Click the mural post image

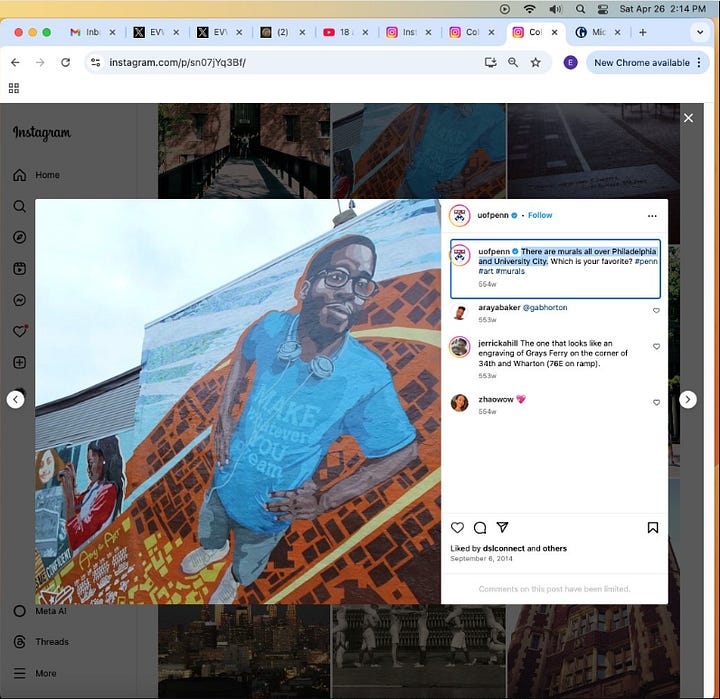point(238,401)
